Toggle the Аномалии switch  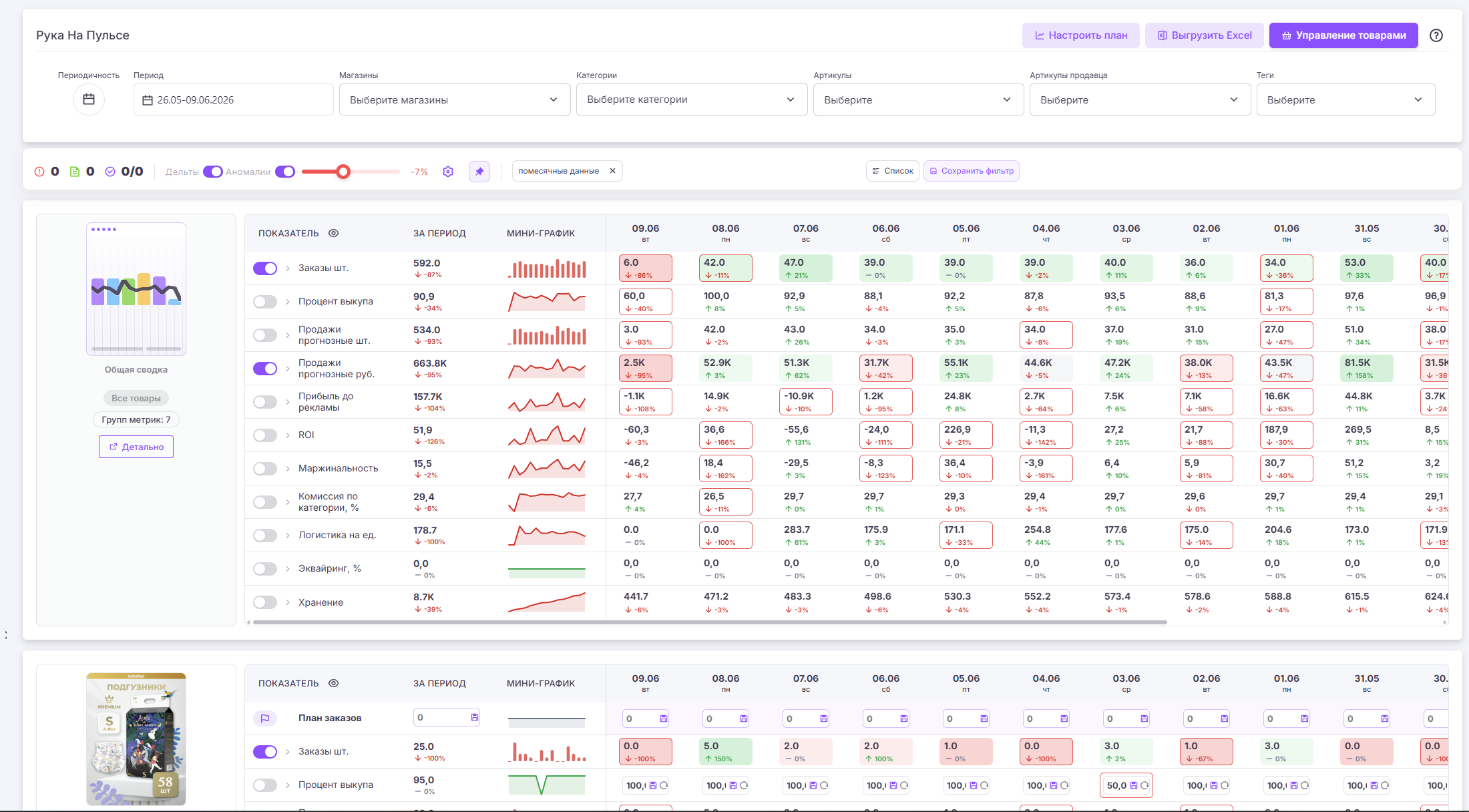tap(285, 172)
